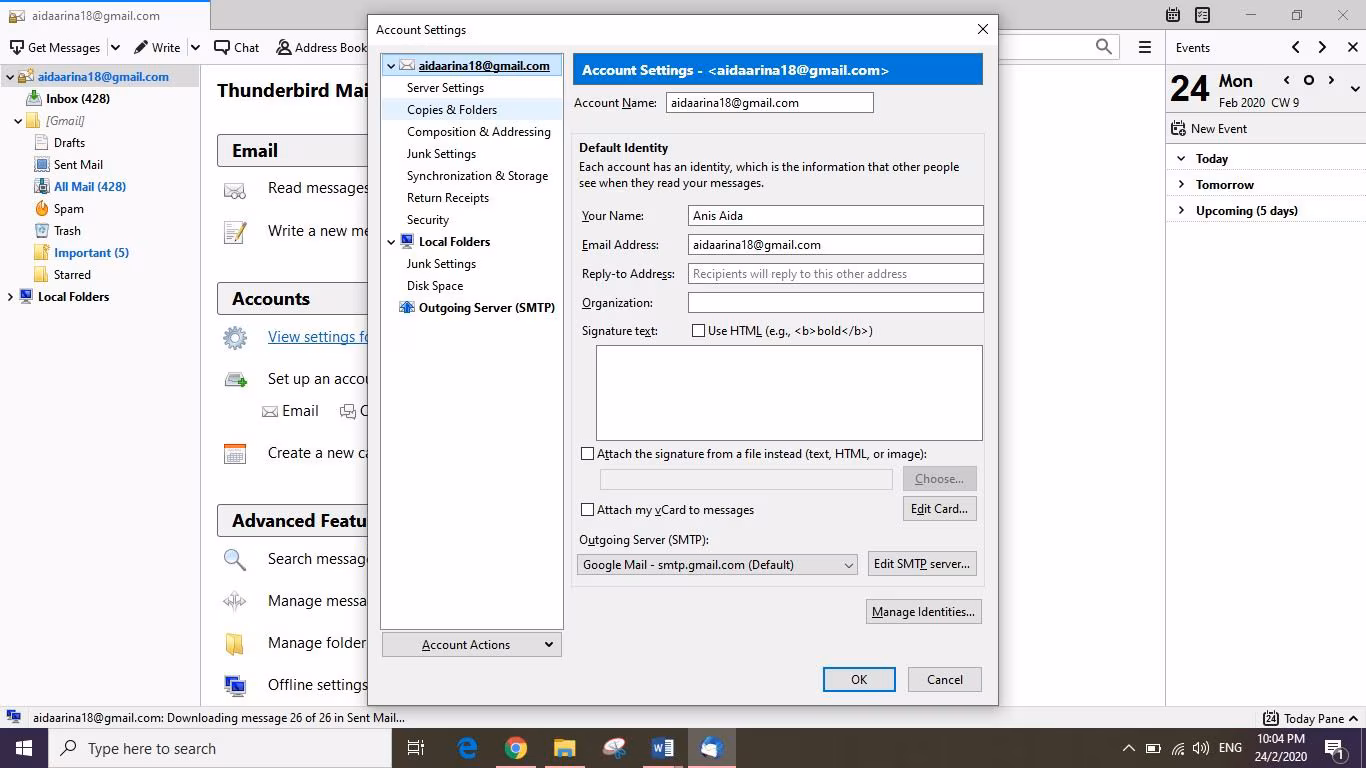Click the Get Messages toolbar button
This screenshot has height=768, width=1366.
(55, 47)
